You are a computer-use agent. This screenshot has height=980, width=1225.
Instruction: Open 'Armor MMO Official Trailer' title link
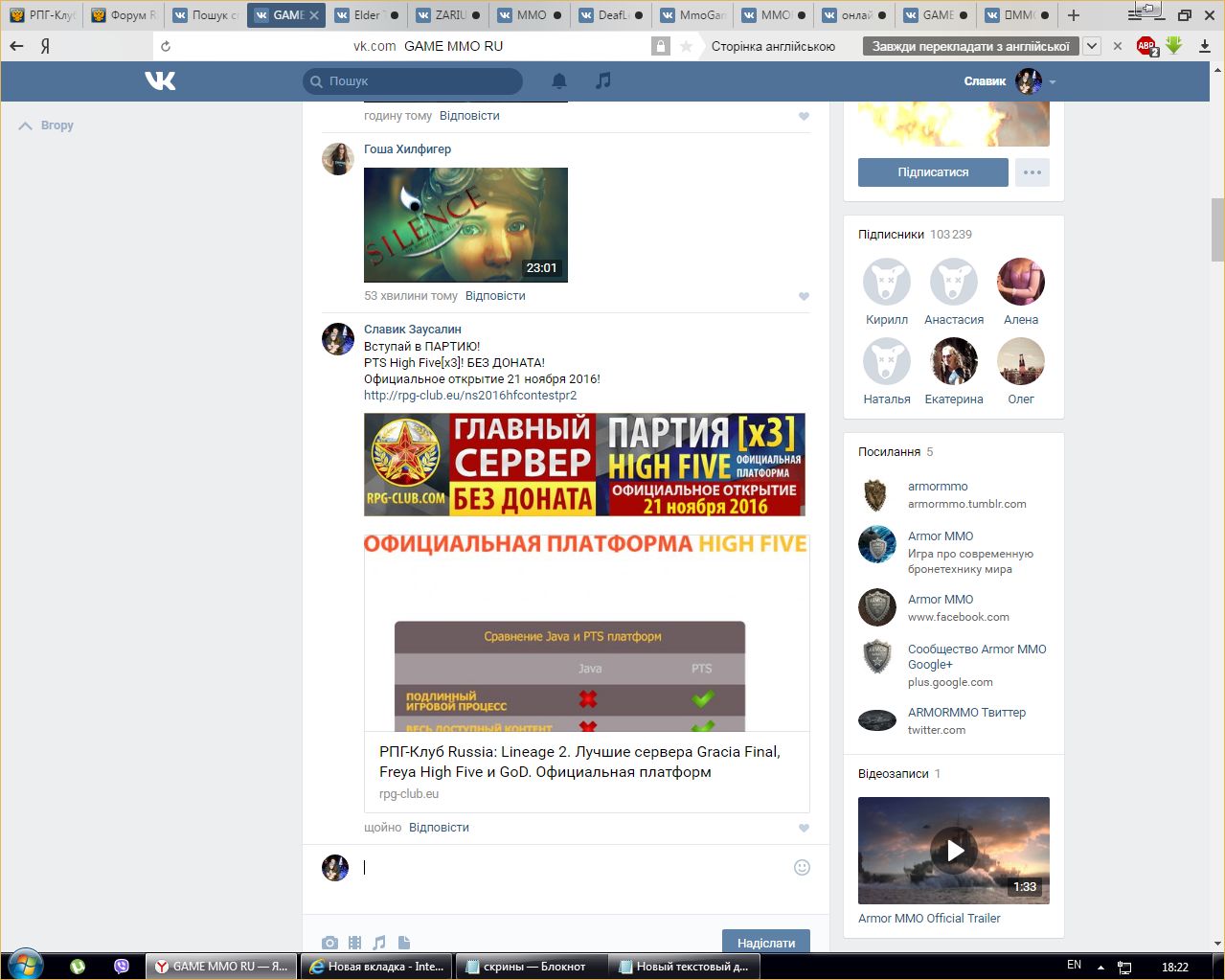(x=929, y=918)
